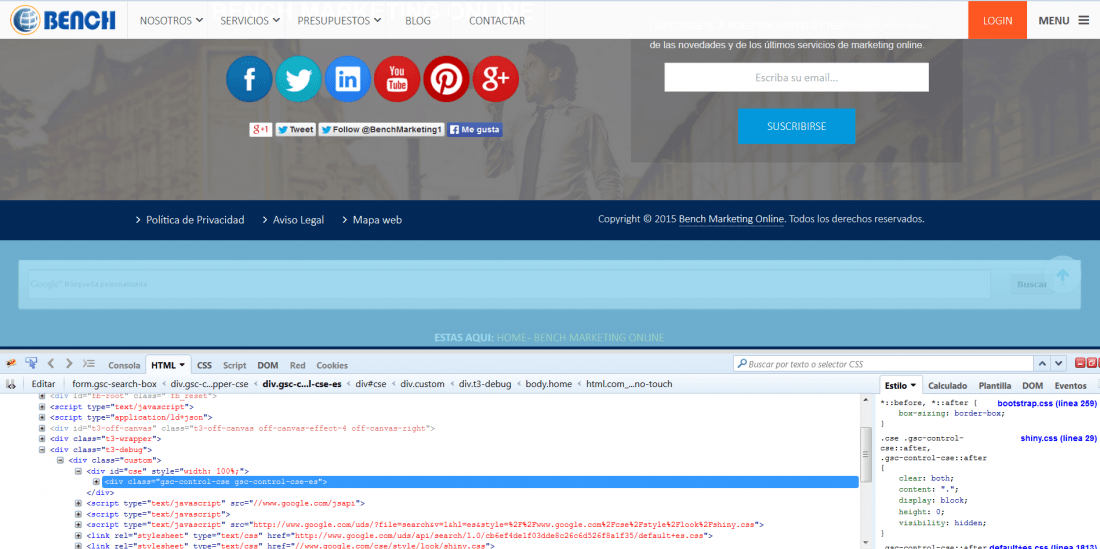Click the Firebug CSS selector search box

tap(883, 364)
